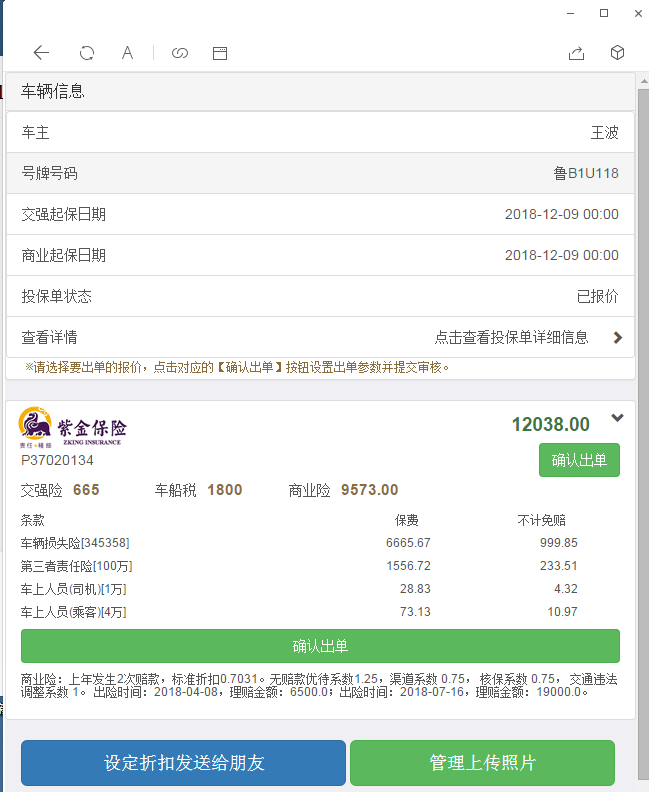Screen dimensions: 649x792
Task: Click the open in browser window icon
Action: 220,53
